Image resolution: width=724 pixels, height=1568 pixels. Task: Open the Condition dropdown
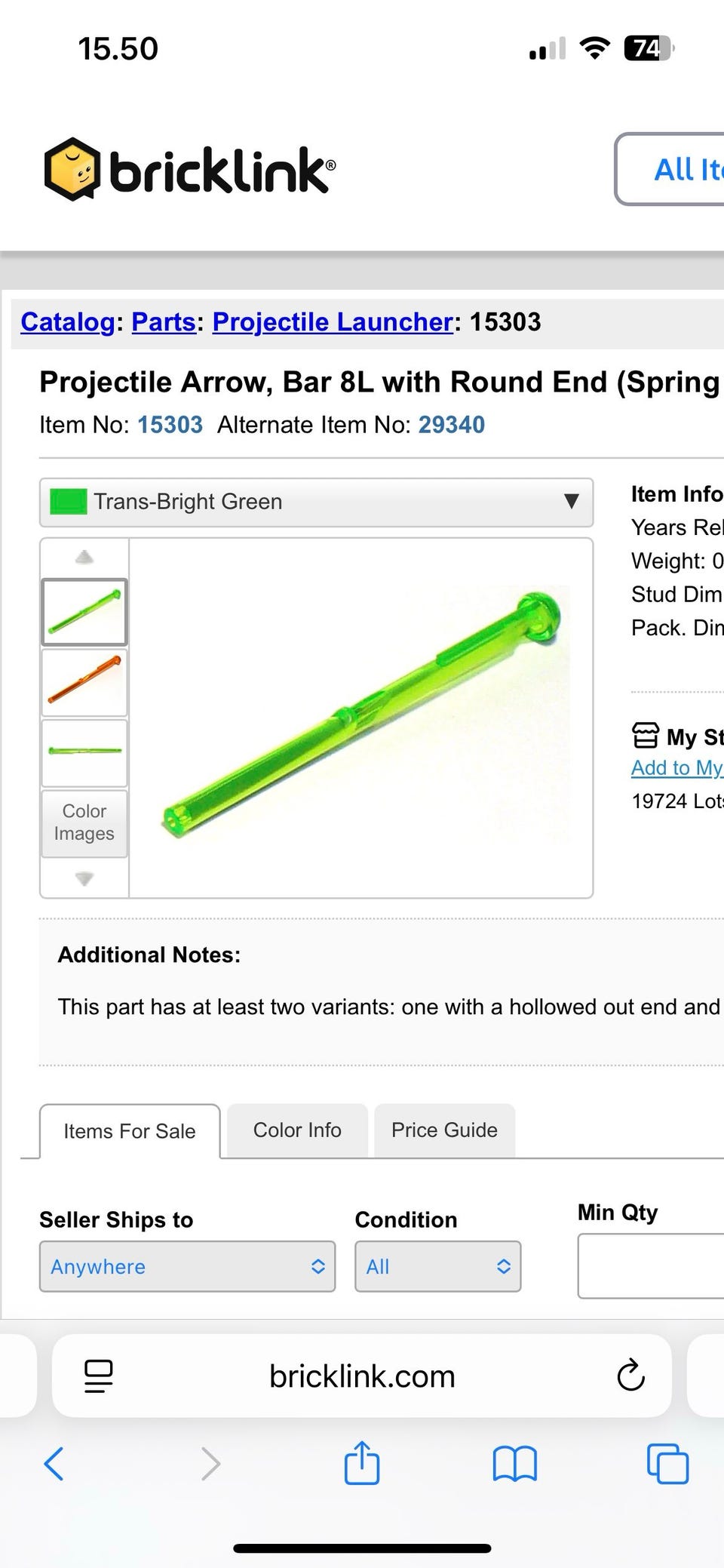point(437,1266)
